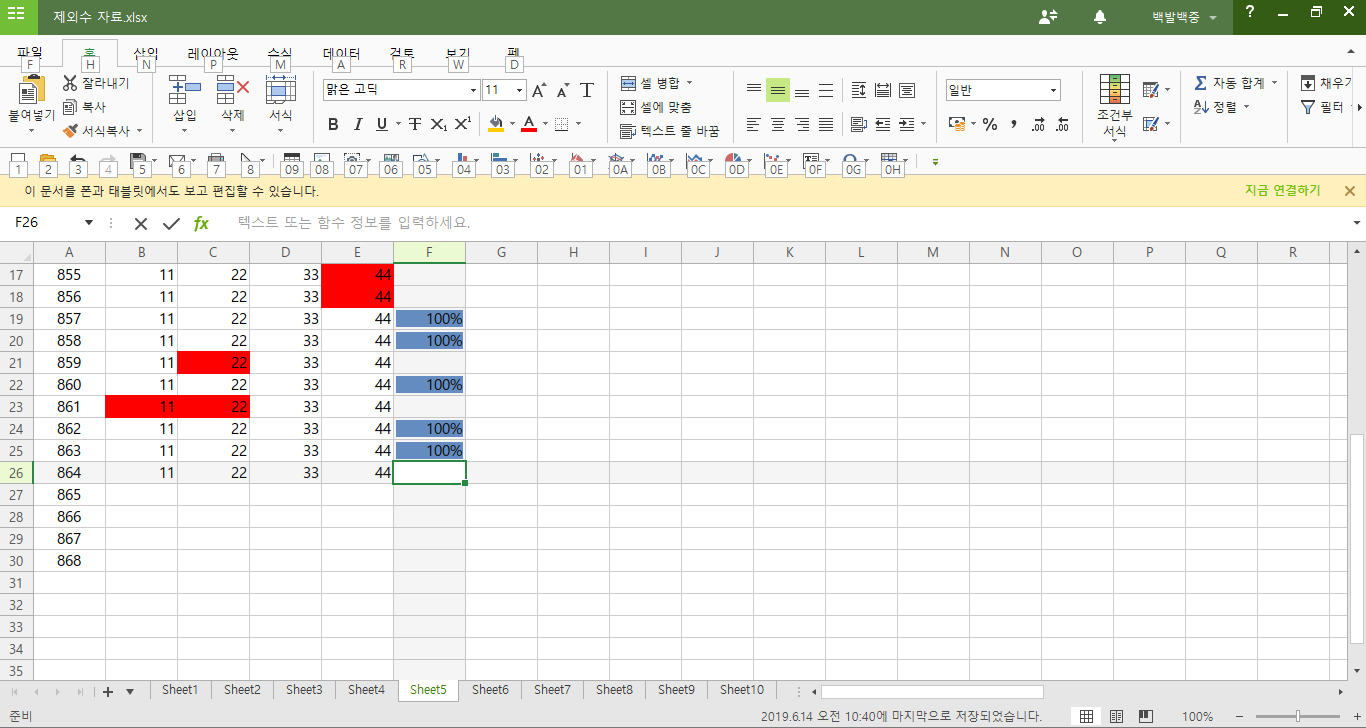Click the percent style icon

tap(989, 124)
